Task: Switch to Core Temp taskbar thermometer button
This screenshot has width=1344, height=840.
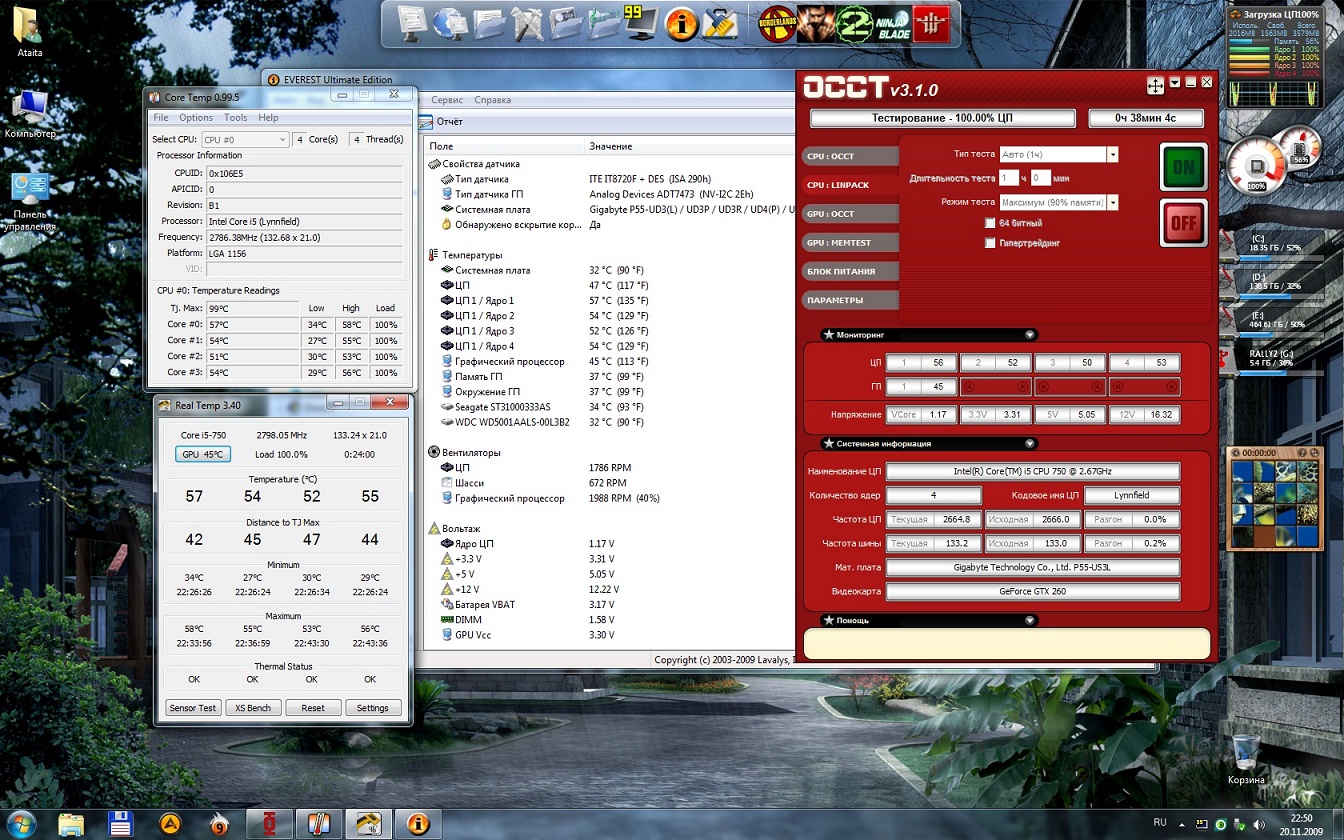Action: click(x=319, y=824)
